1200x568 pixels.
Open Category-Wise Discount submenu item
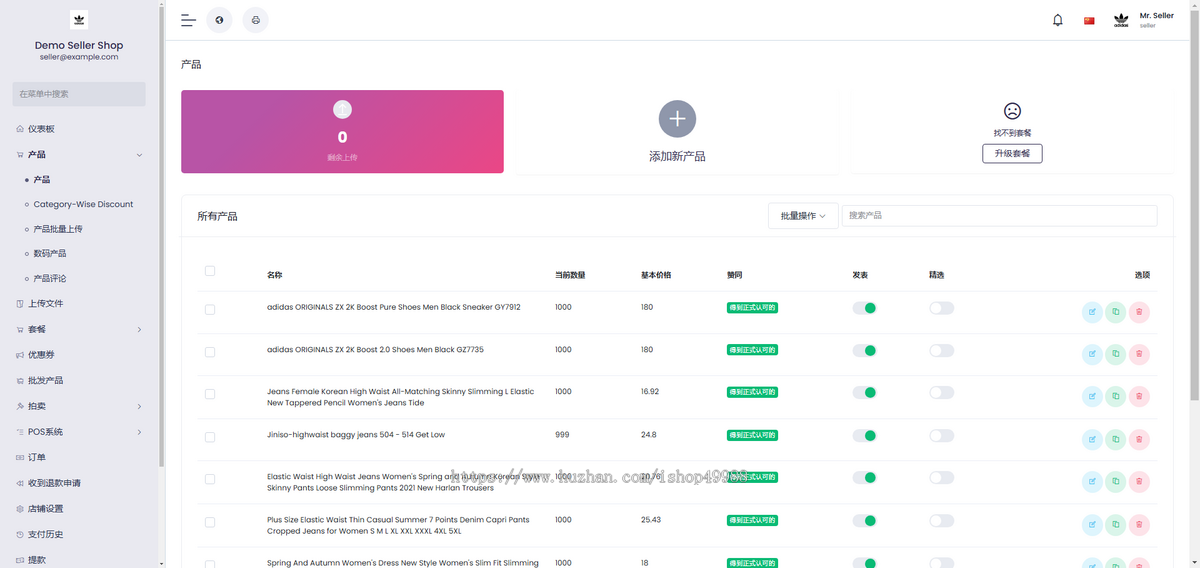click(83, 204)
